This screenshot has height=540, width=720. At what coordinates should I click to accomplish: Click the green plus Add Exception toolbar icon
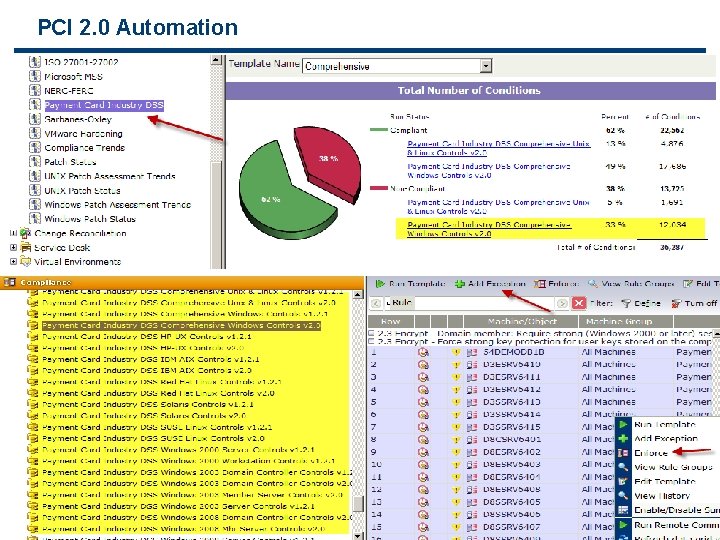pos(460,284)
